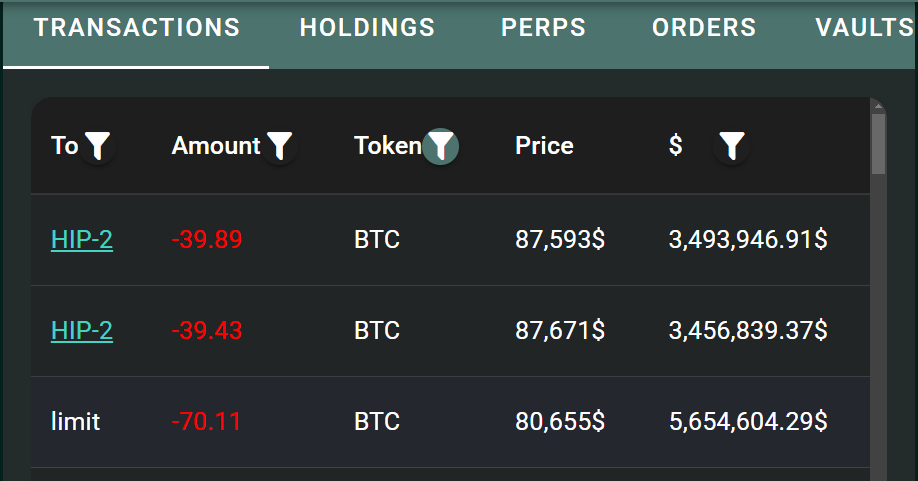Click the 3,493,946.91$ value cell

(748, 239)
